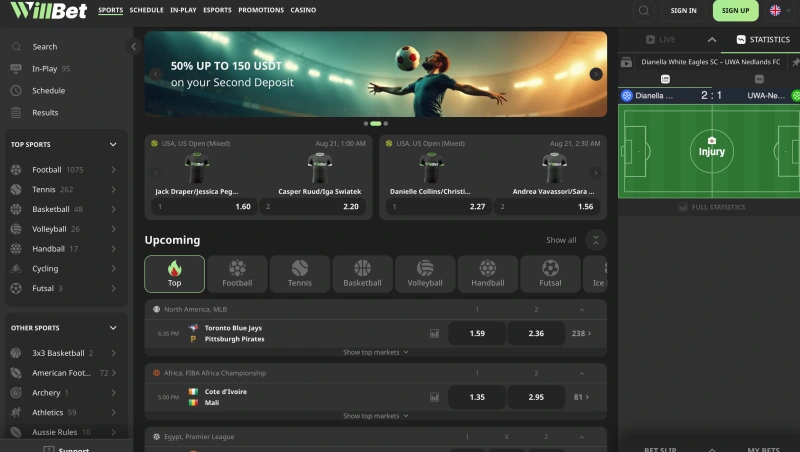Click the search magnifier icon in header
The image size is (800, 452).
click(x=643, y=10)
